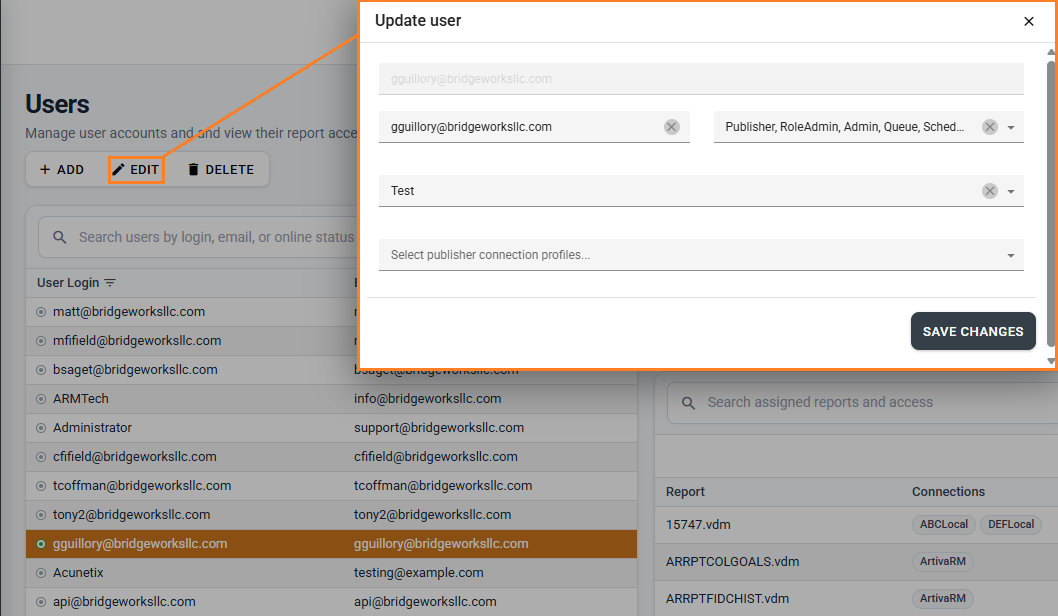Select radio for bsaget@bridgeworksllc.com
The width and height of the screenshot is (1058, 616).
click(41, 370)
